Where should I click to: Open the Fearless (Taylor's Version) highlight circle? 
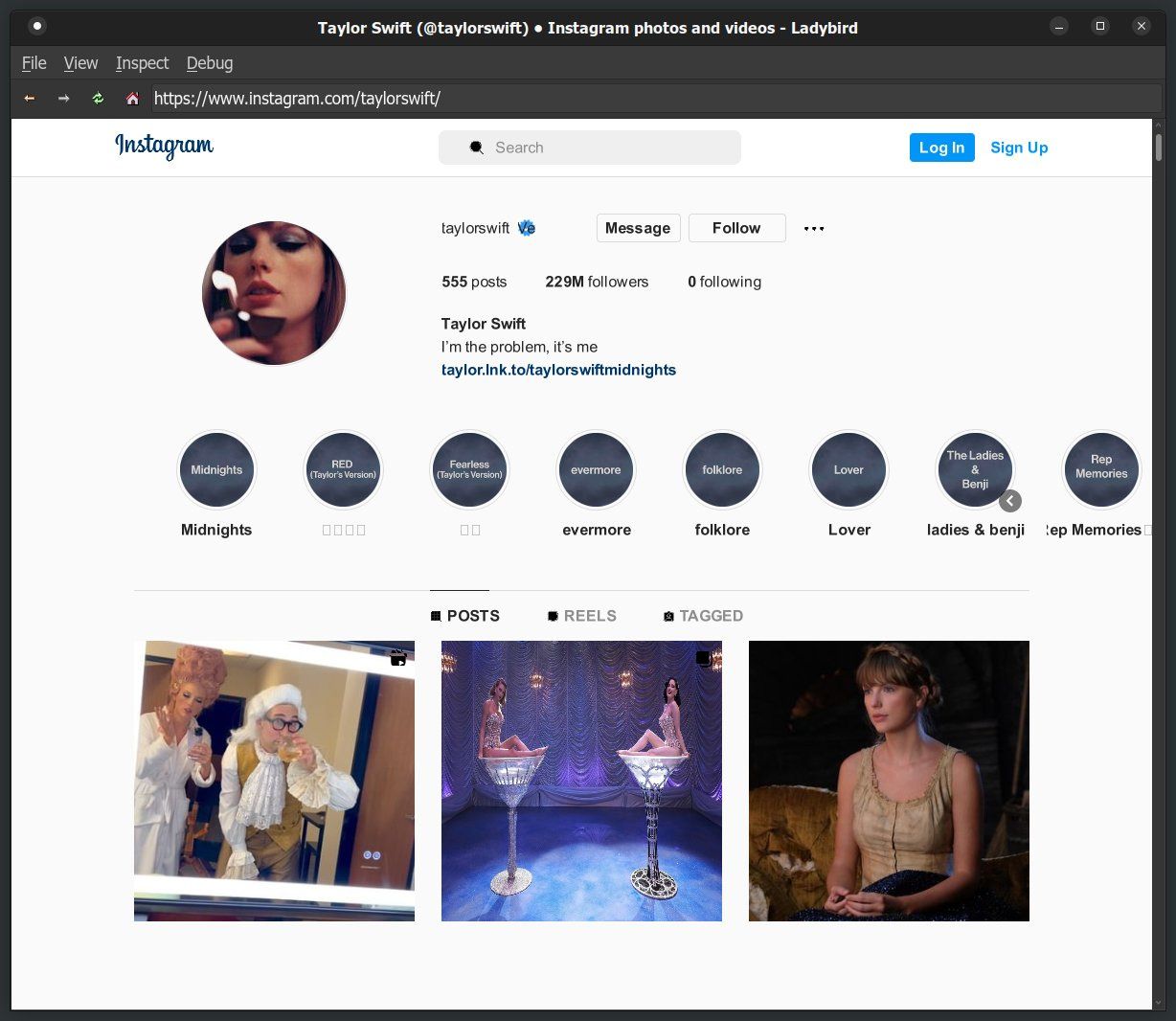coord(469,470)
